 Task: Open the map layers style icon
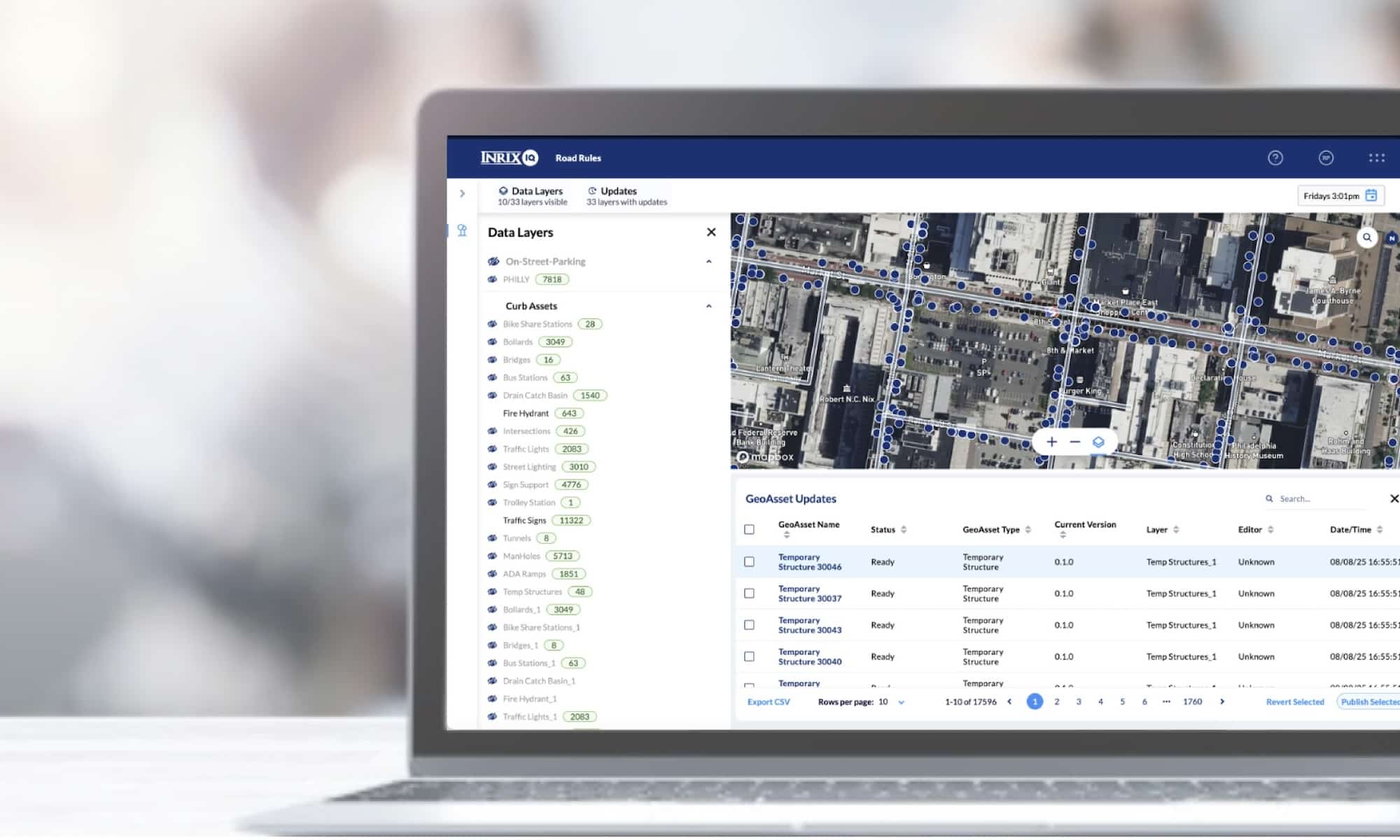coord(1098,442)
